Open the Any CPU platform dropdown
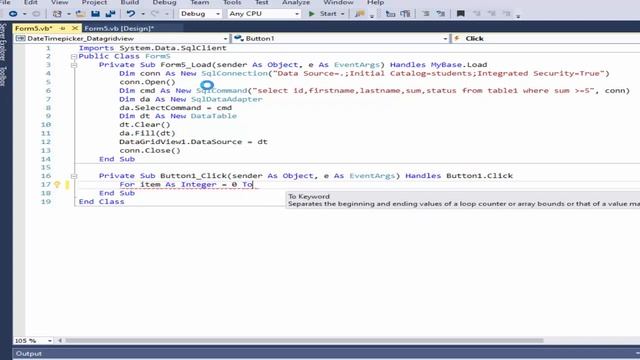The width and height of the screenshot is (640, 360). [x=264, y=14]
